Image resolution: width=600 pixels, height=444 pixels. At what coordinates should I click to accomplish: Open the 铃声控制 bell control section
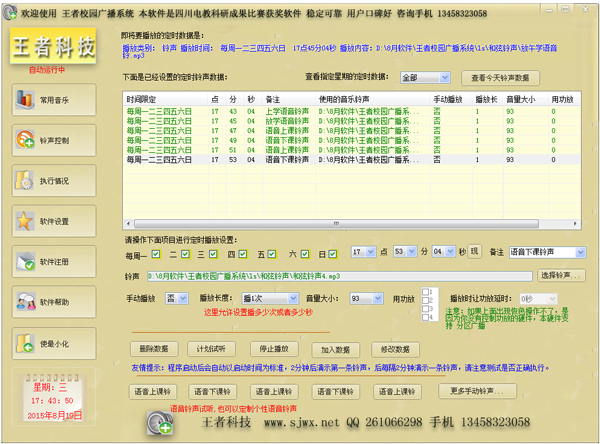50,140
